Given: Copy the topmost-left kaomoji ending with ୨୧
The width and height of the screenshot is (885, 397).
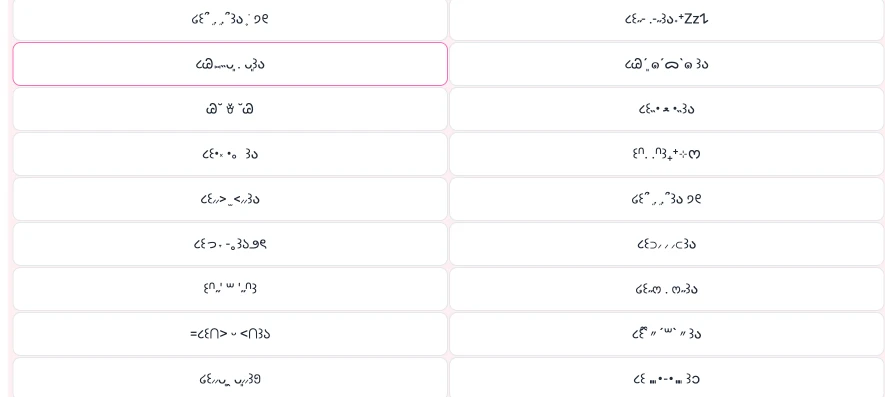Looking at the screenshot, I should tap(230, 19).
